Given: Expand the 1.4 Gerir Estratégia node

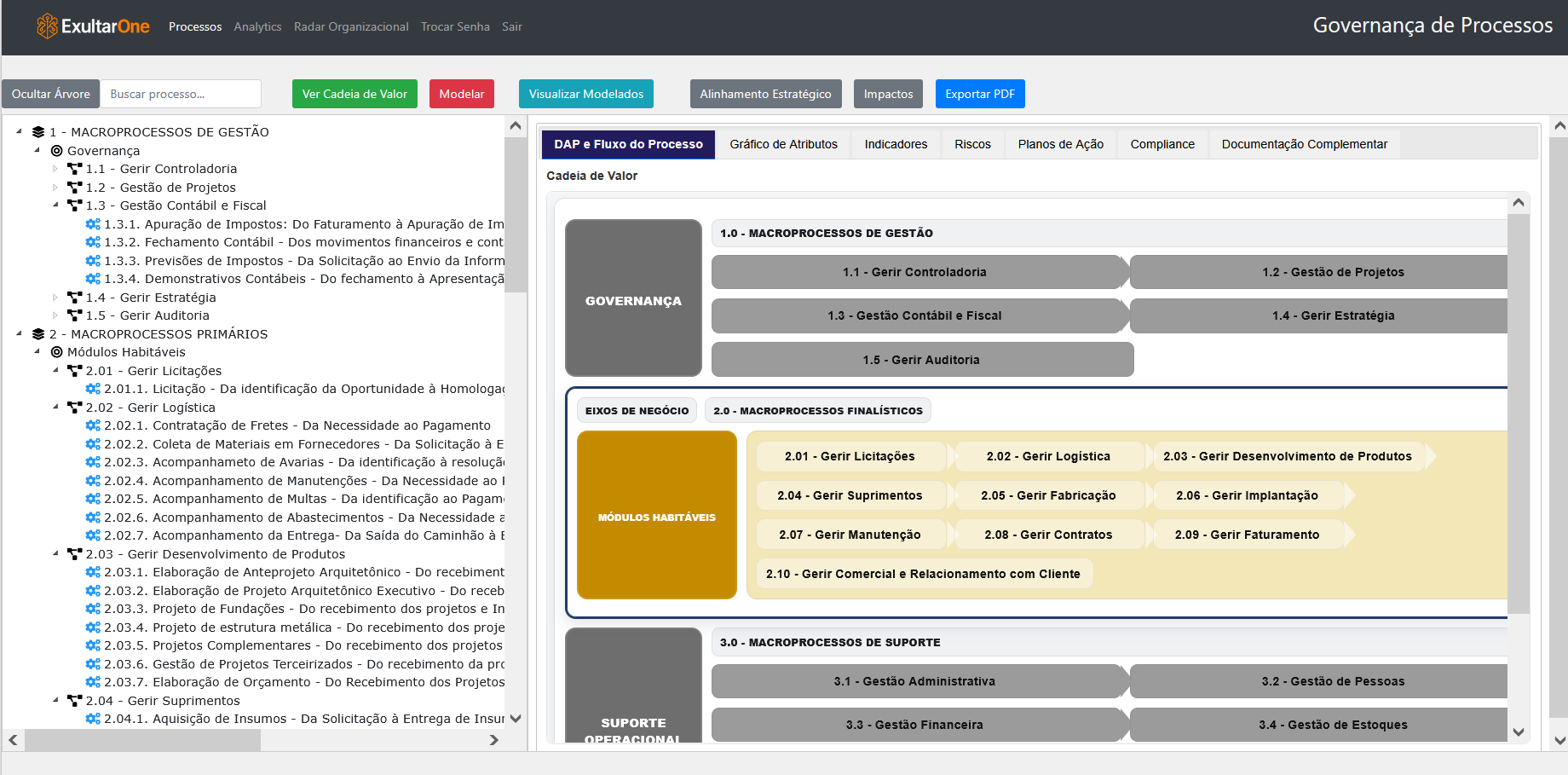Looking at the screenshot, I should click(x=55, y=297).
